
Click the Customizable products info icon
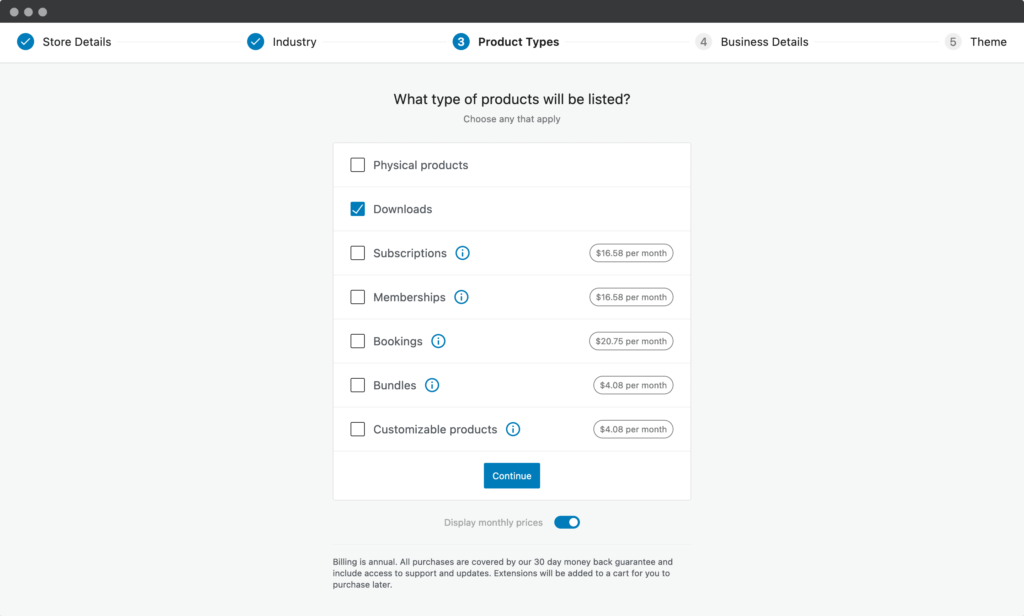coord(513,429)
